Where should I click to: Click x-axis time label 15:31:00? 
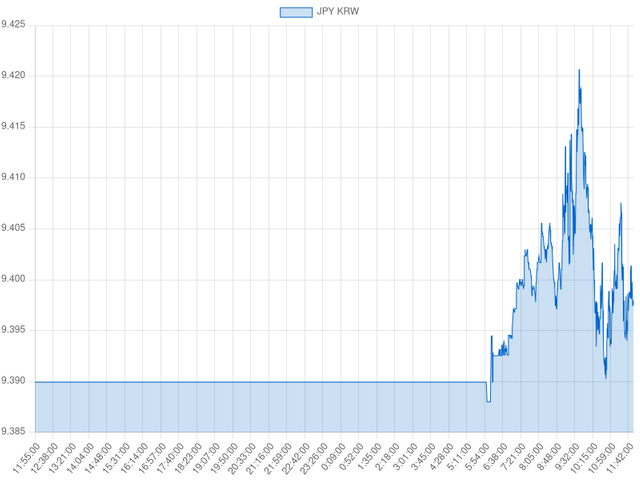(116, 458)
